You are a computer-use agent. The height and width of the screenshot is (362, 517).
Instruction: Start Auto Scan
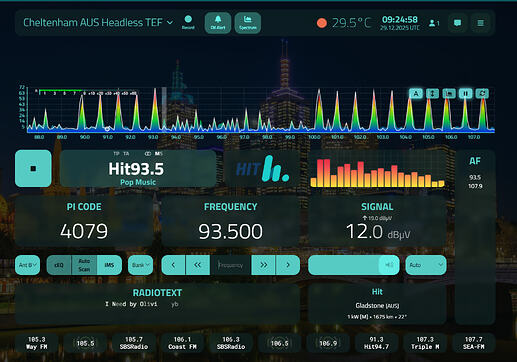tap(84, 265)
